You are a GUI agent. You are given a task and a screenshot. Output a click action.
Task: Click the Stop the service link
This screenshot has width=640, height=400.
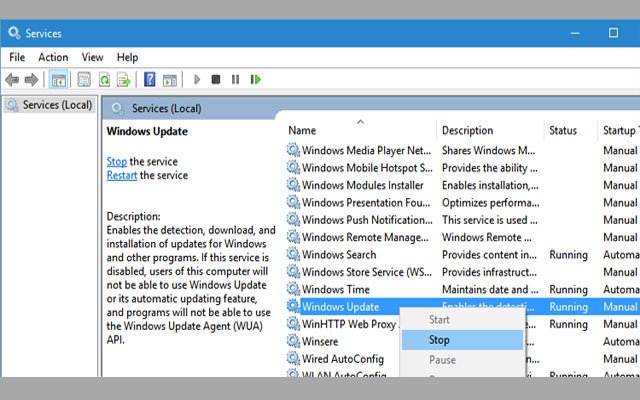(x=117, y=162)
